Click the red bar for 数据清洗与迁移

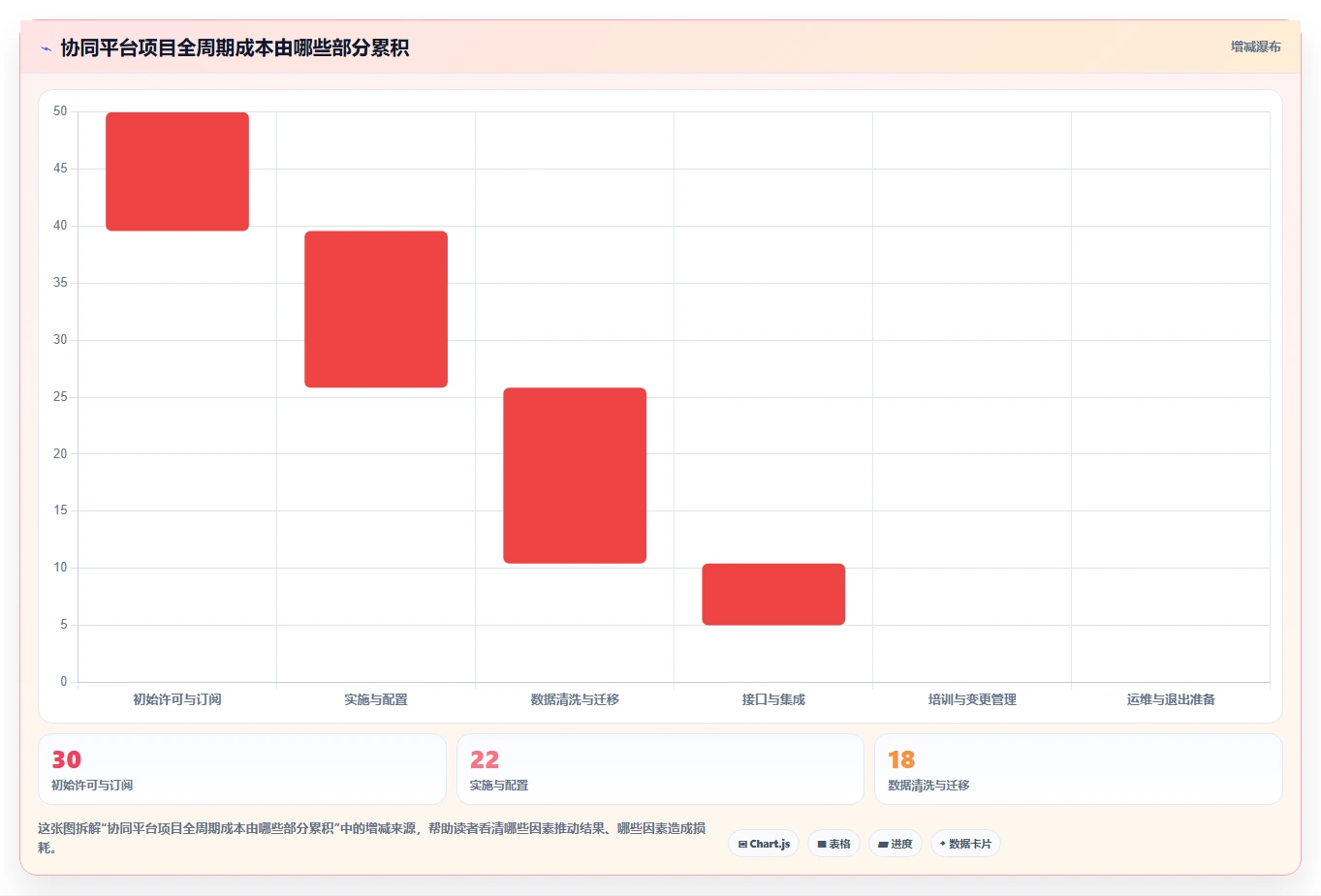tap(575, 476)
